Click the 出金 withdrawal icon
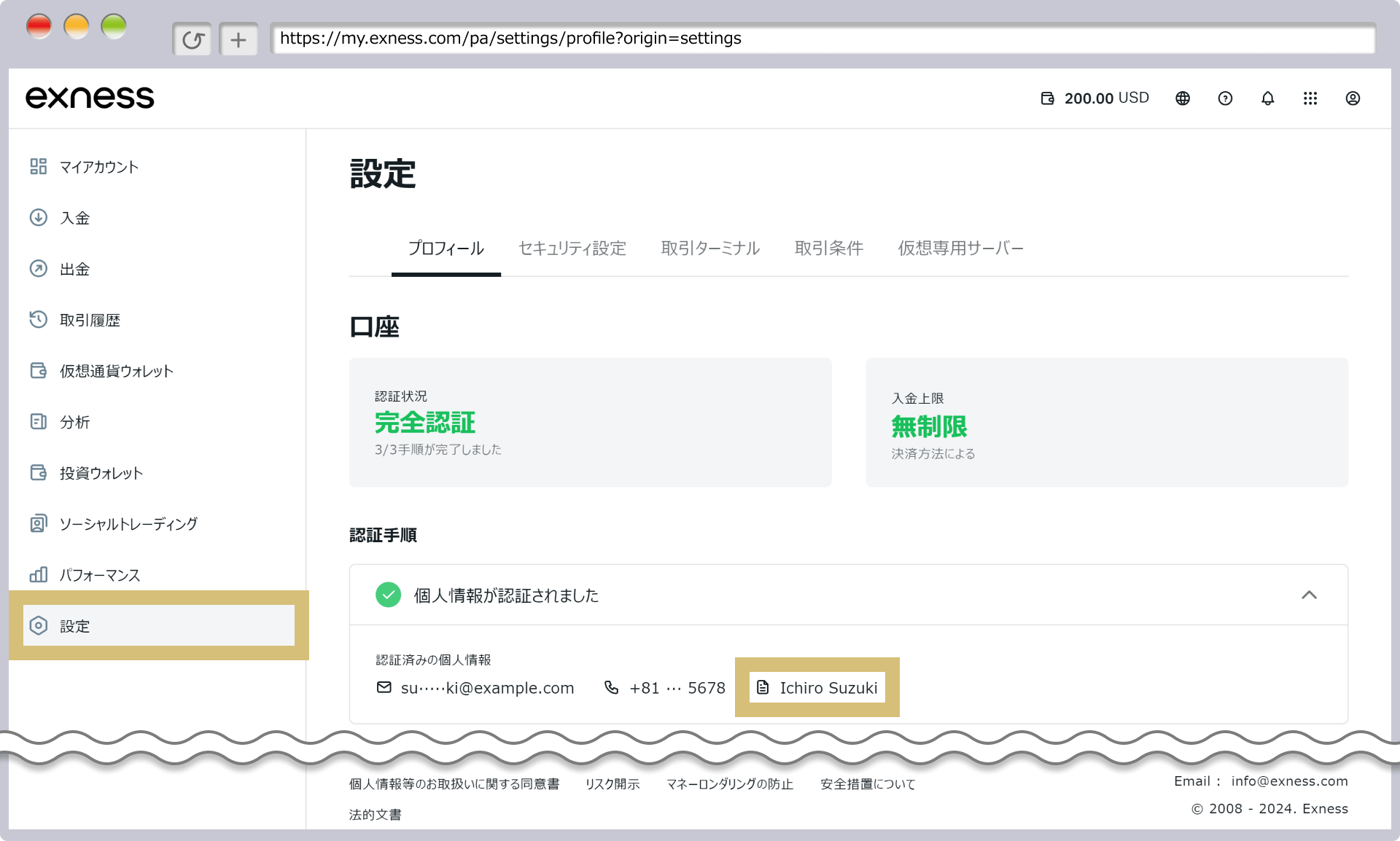This screenshot has height=841, width=1400. [39, 269]
